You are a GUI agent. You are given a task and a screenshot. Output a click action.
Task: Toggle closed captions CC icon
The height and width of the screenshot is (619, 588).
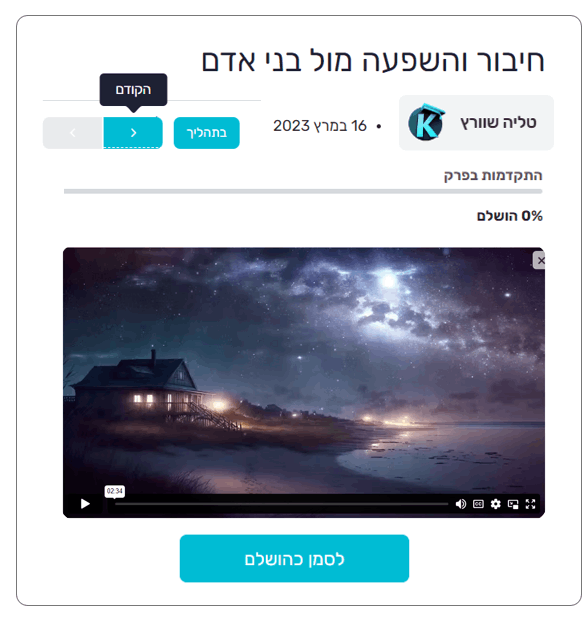pyautogui.click(x=478, y=504)
